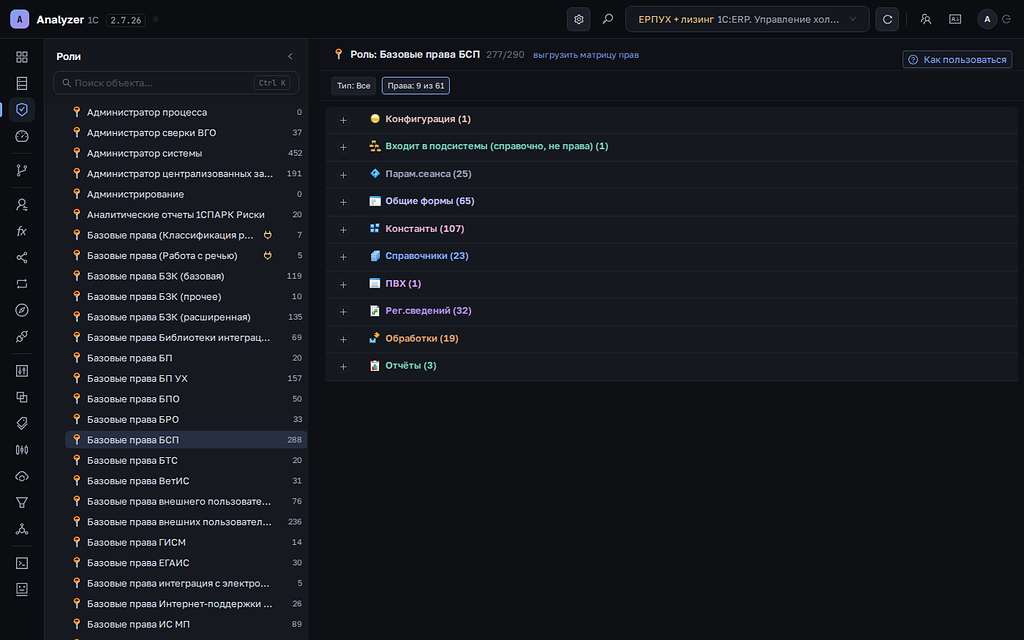Focus the Поиск объекта search field
Image resolution: width=1024 pixels, height=640 pixels.
coord(176,83)
